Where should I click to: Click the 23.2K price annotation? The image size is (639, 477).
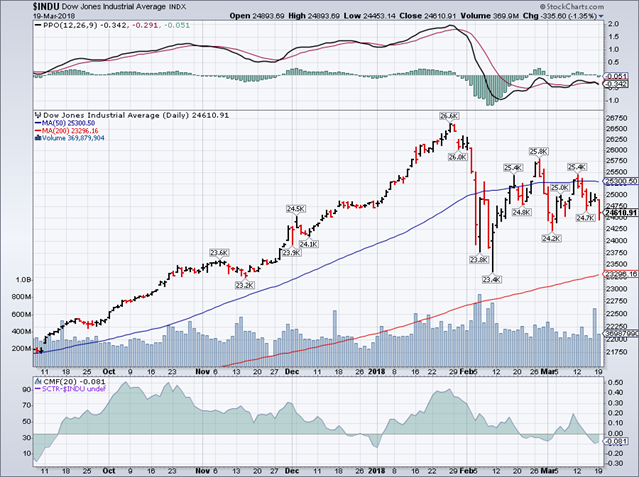(x=244, y=284)
